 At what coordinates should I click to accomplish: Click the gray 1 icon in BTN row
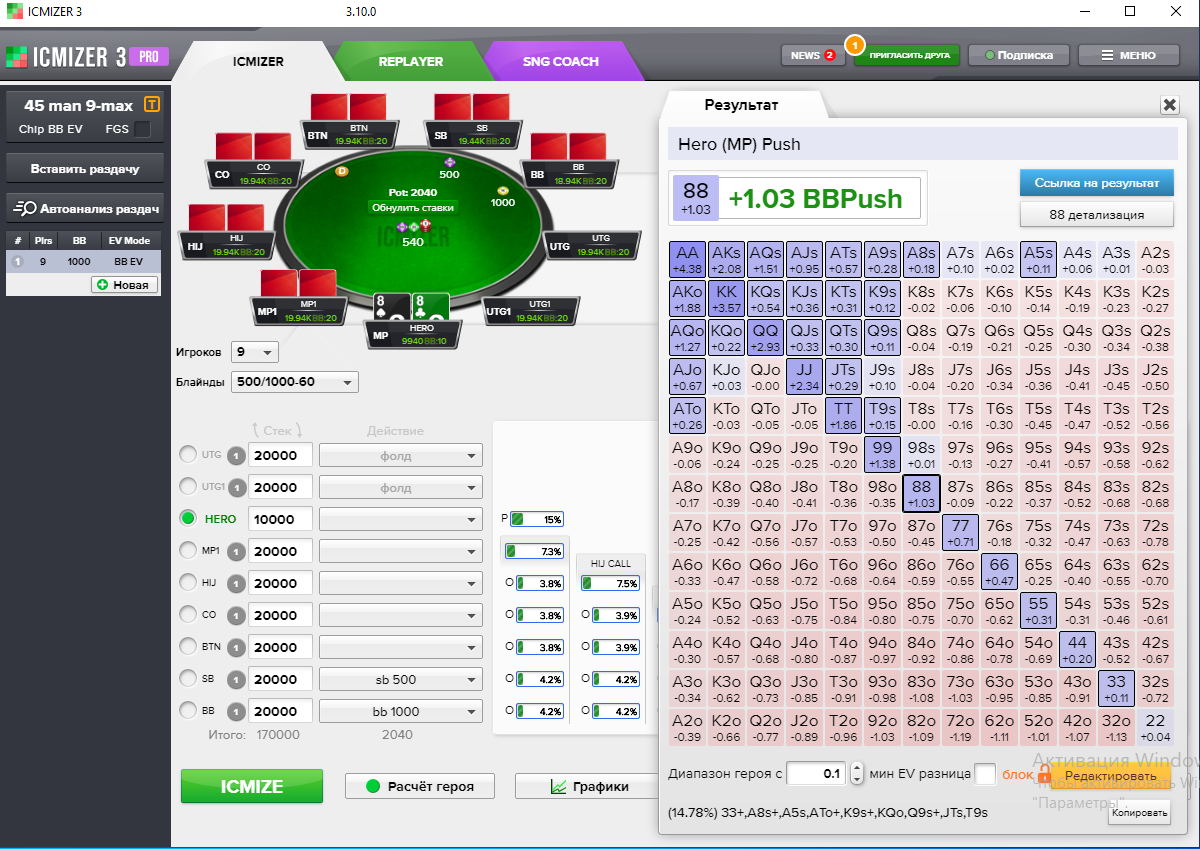[x=236, y=647]
